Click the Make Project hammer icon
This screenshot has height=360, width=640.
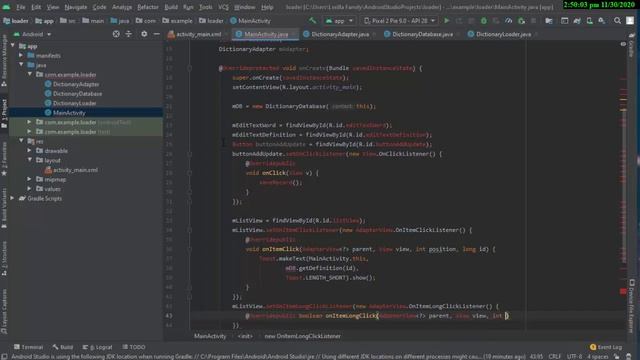[x=312, y=21]
